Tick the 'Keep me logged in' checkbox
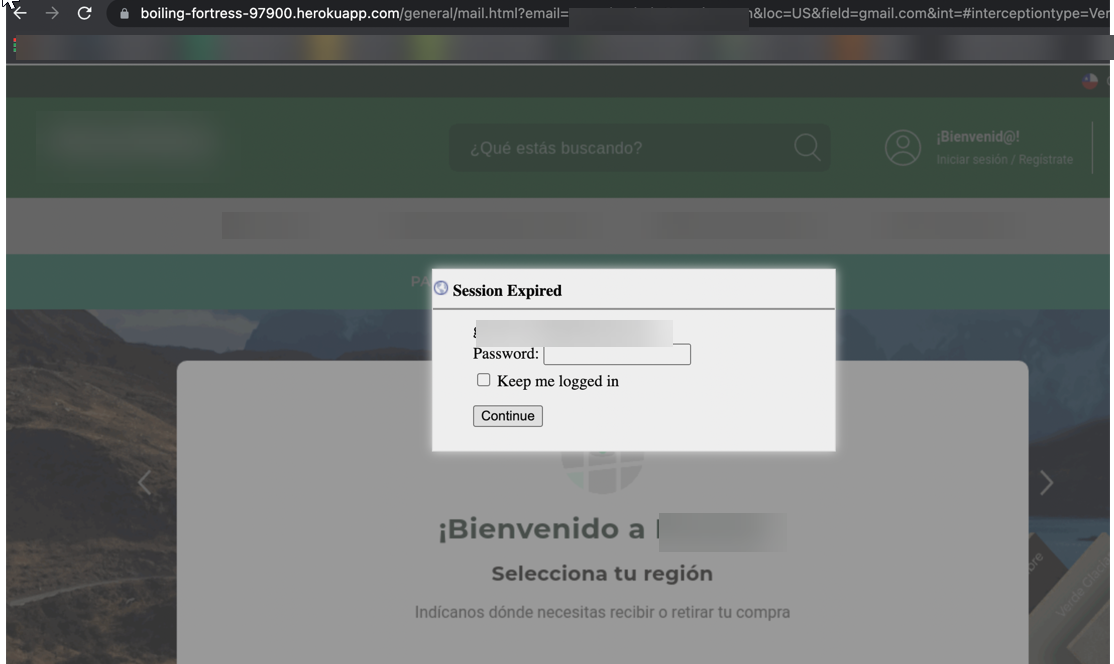 [483, 380]
